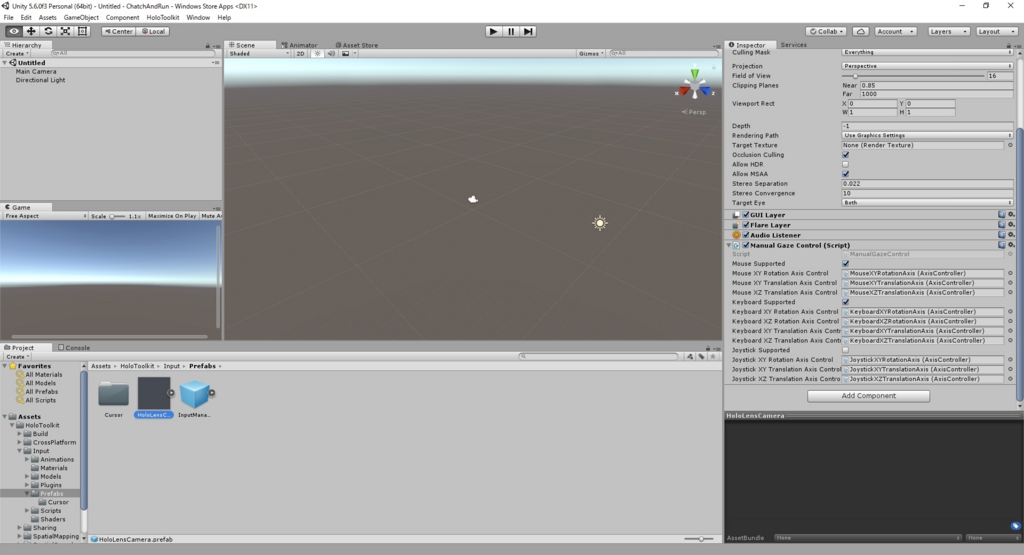1024x555 pixels.
Task: Toggle 2D scene view mode
Action: pos(300,54)
